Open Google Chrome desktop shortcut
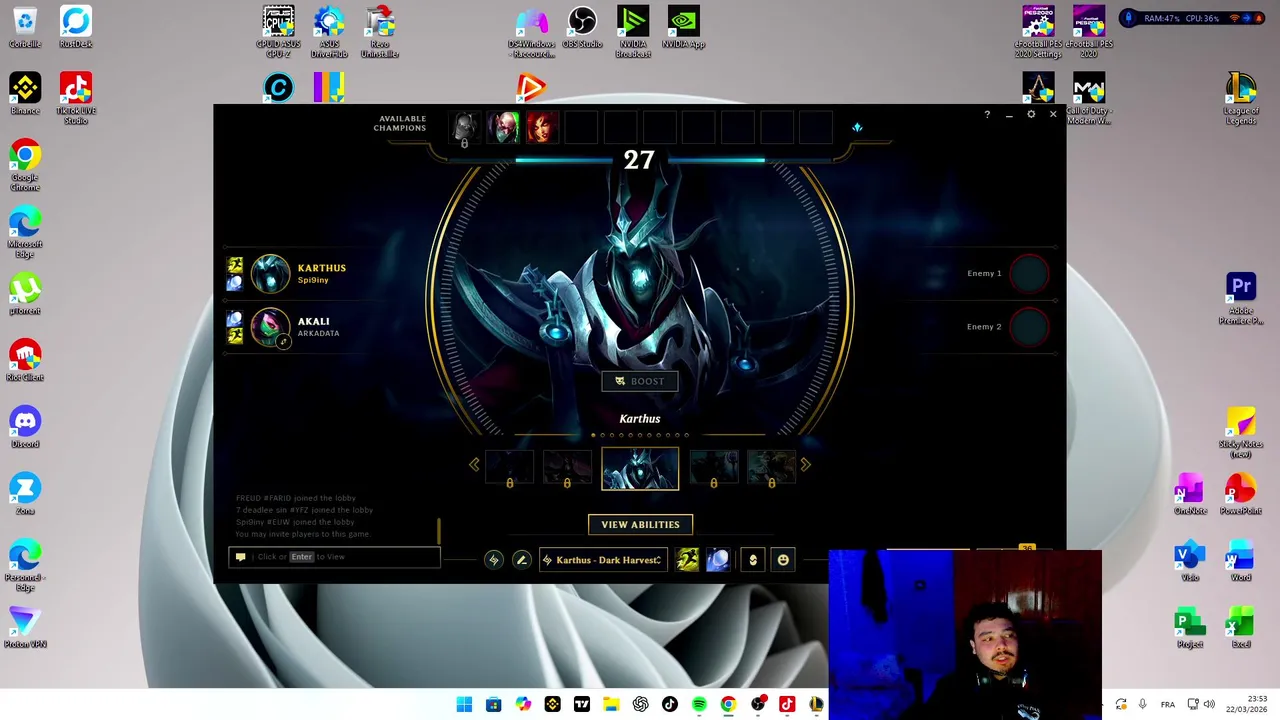This screenshot has height=720, width=1280. pos(25,165)
